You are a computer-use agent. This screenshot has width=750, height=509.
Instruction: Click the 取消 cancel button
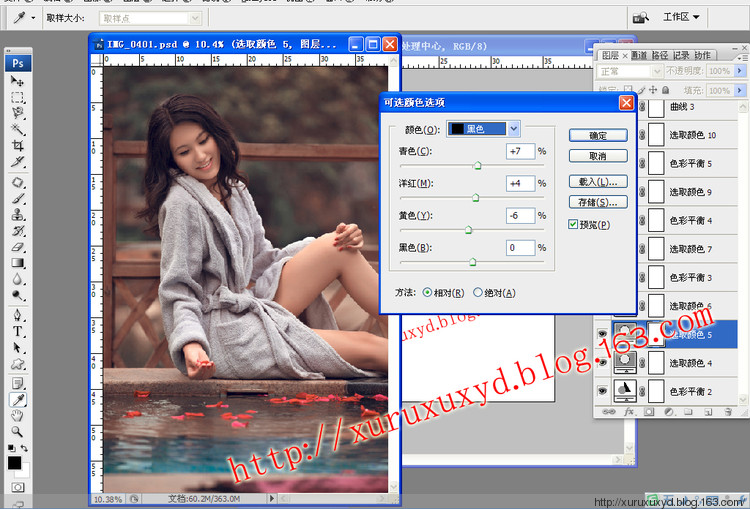click(x=598, y=156)
